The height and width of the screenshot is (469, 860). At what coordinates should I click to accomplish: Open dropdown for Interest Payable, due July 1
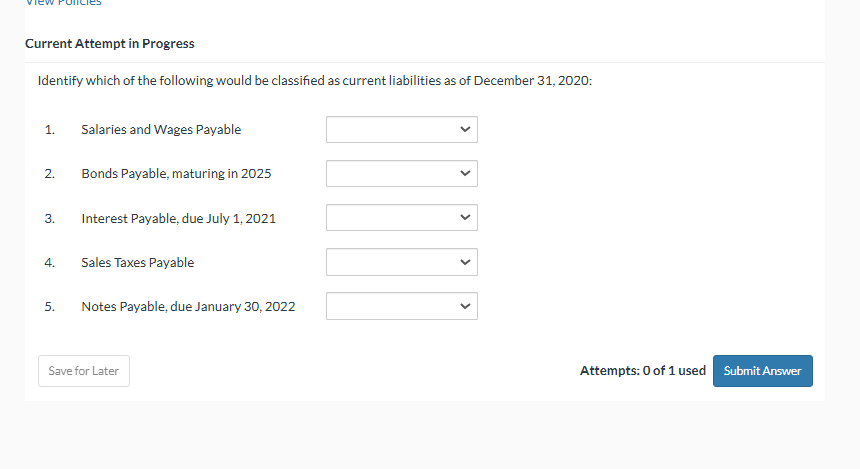(401, 217)
